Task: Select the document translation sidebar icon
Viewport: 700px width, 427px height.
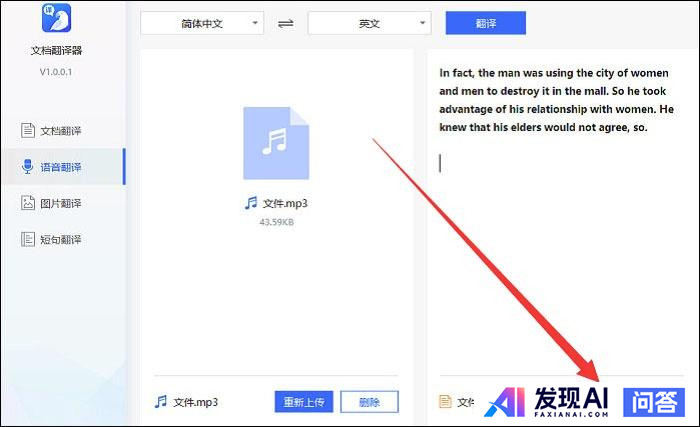Action: click(x=28, y=131)
